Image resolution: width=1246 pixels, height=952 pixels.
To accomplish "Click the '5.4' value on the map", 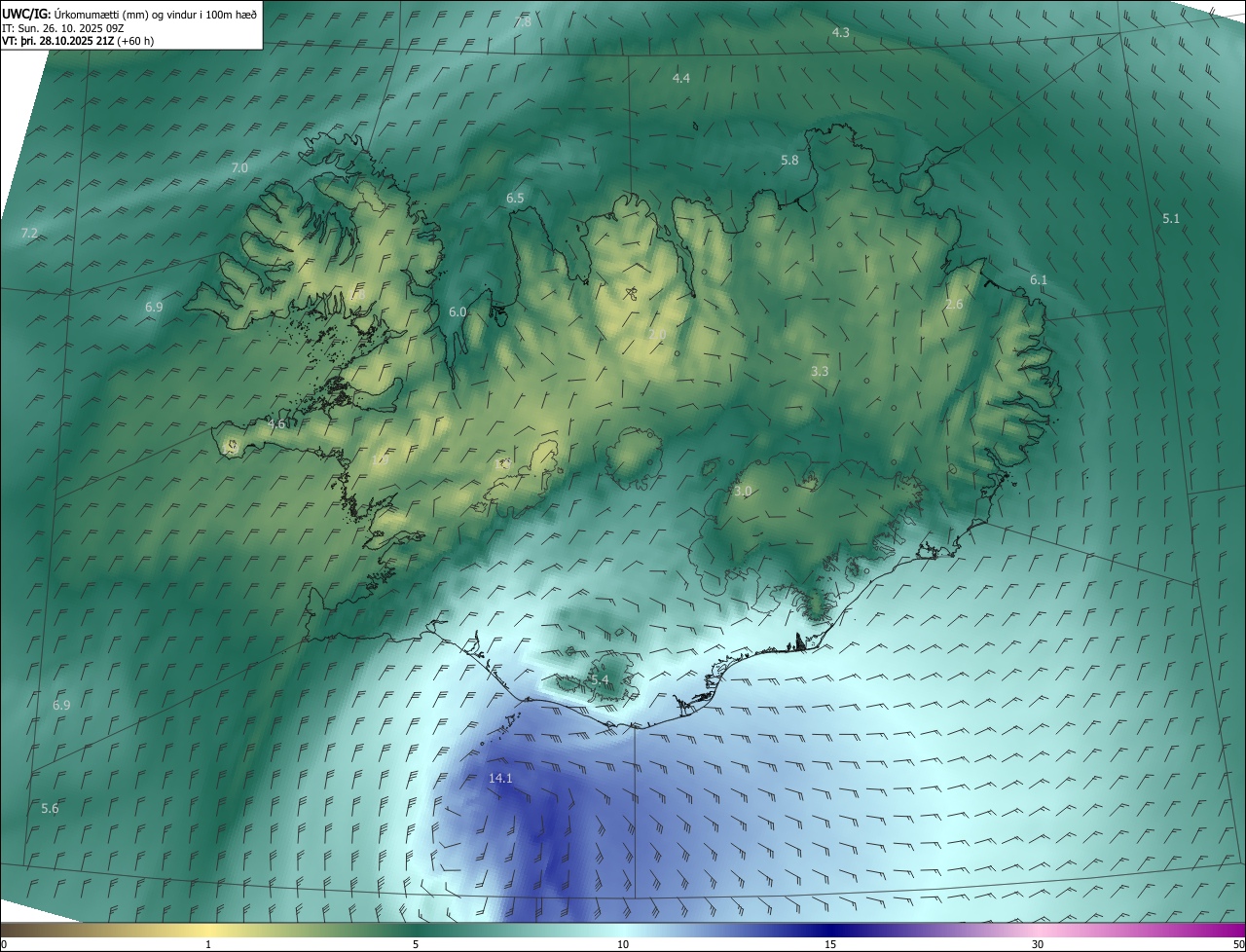I will [599, 679].
